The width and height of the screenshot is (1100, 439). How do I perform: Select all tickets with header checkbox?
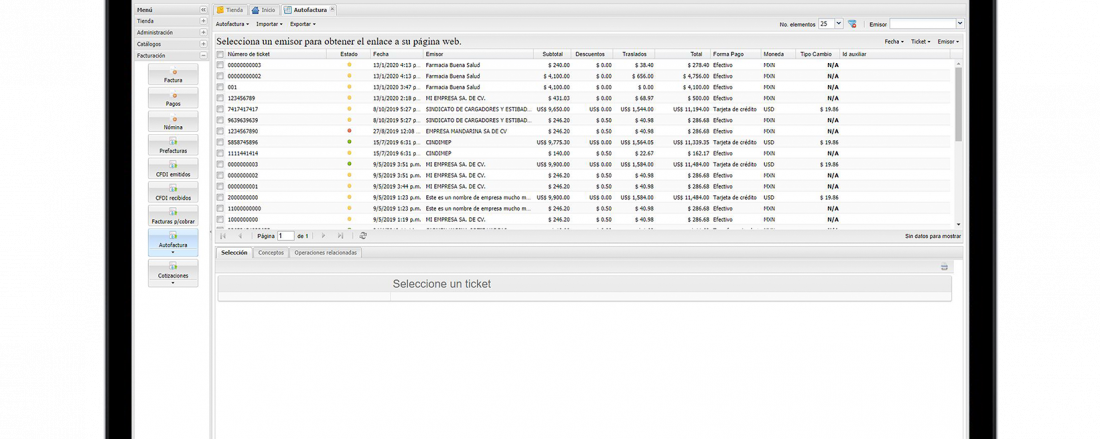pyautogui.click(x=220, y=54)
